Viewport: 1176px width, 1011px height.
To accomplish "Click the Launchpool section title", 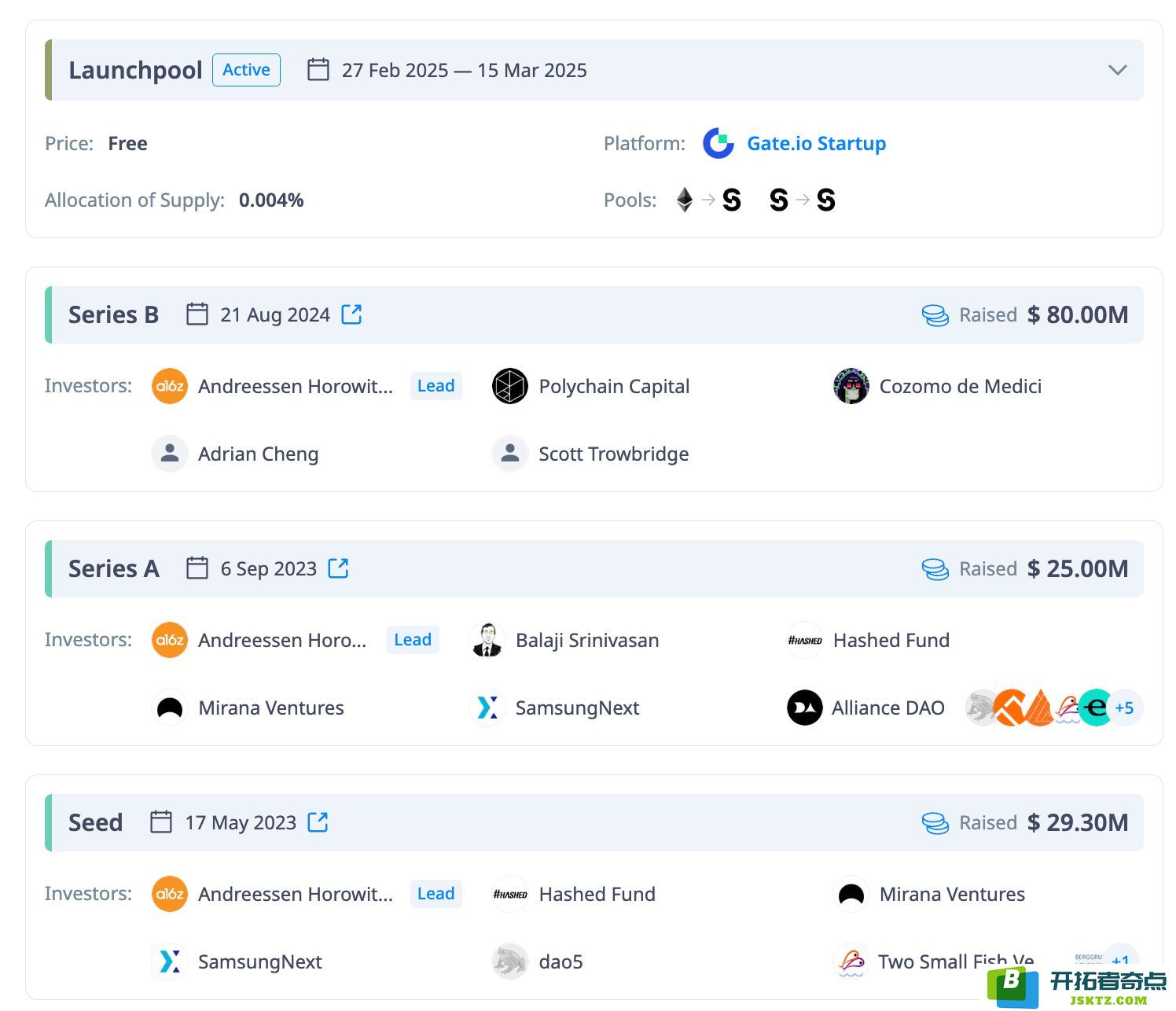I will click(x=135, y=70).
